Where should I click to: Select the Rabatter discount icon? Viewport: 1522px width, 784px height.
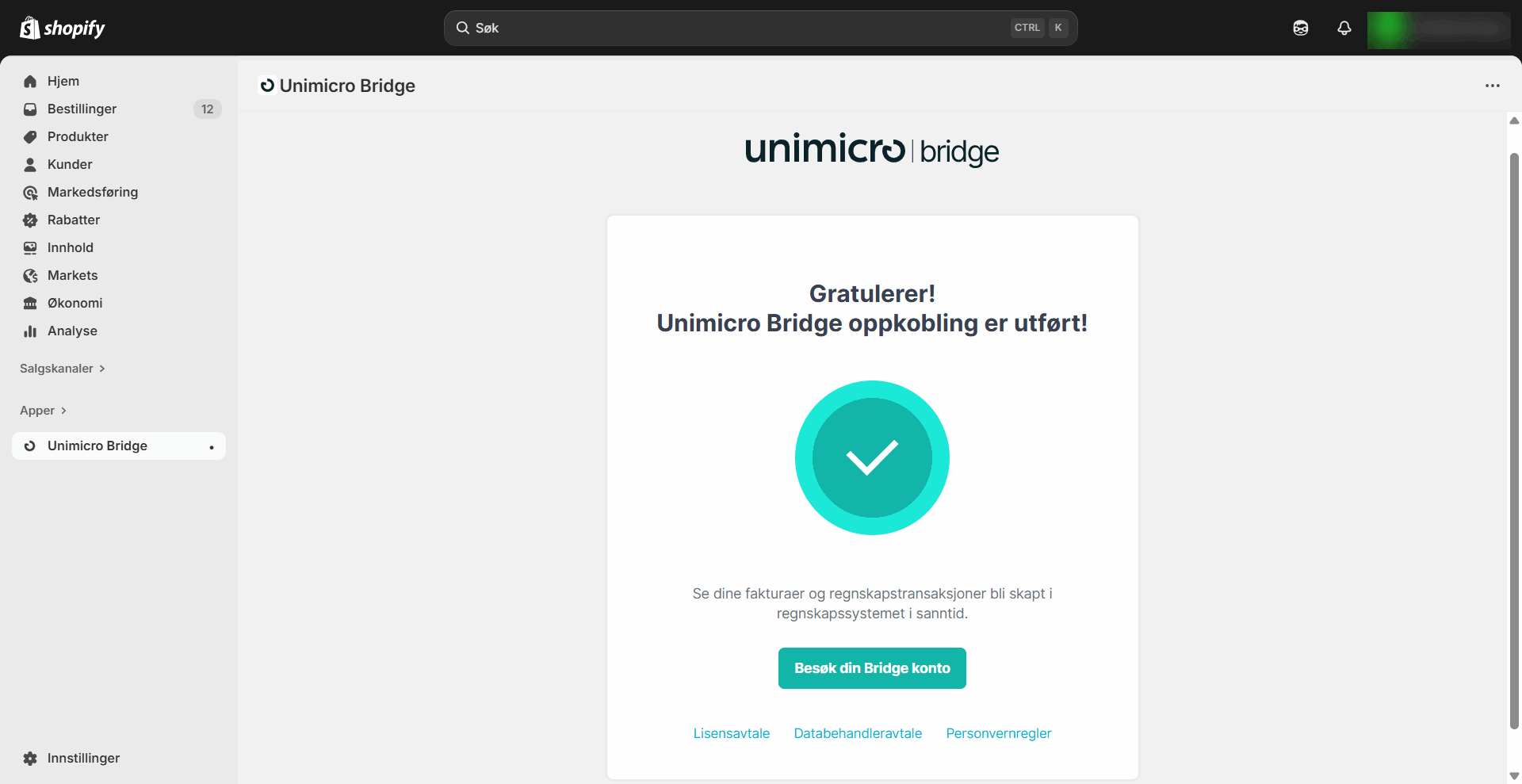29,220
